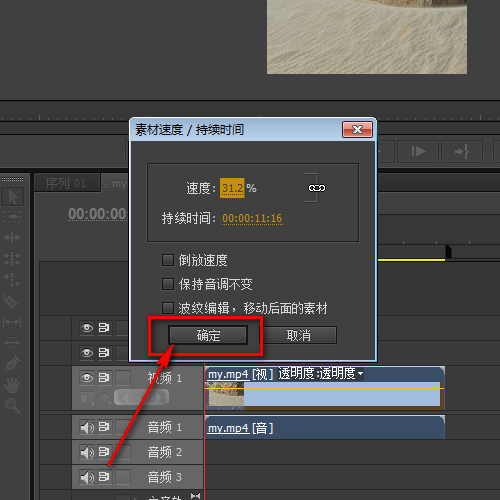
Task: Close the 素材速度 / 持续时间 dialog
Action: pyautogui.click(x=357, y=129)
